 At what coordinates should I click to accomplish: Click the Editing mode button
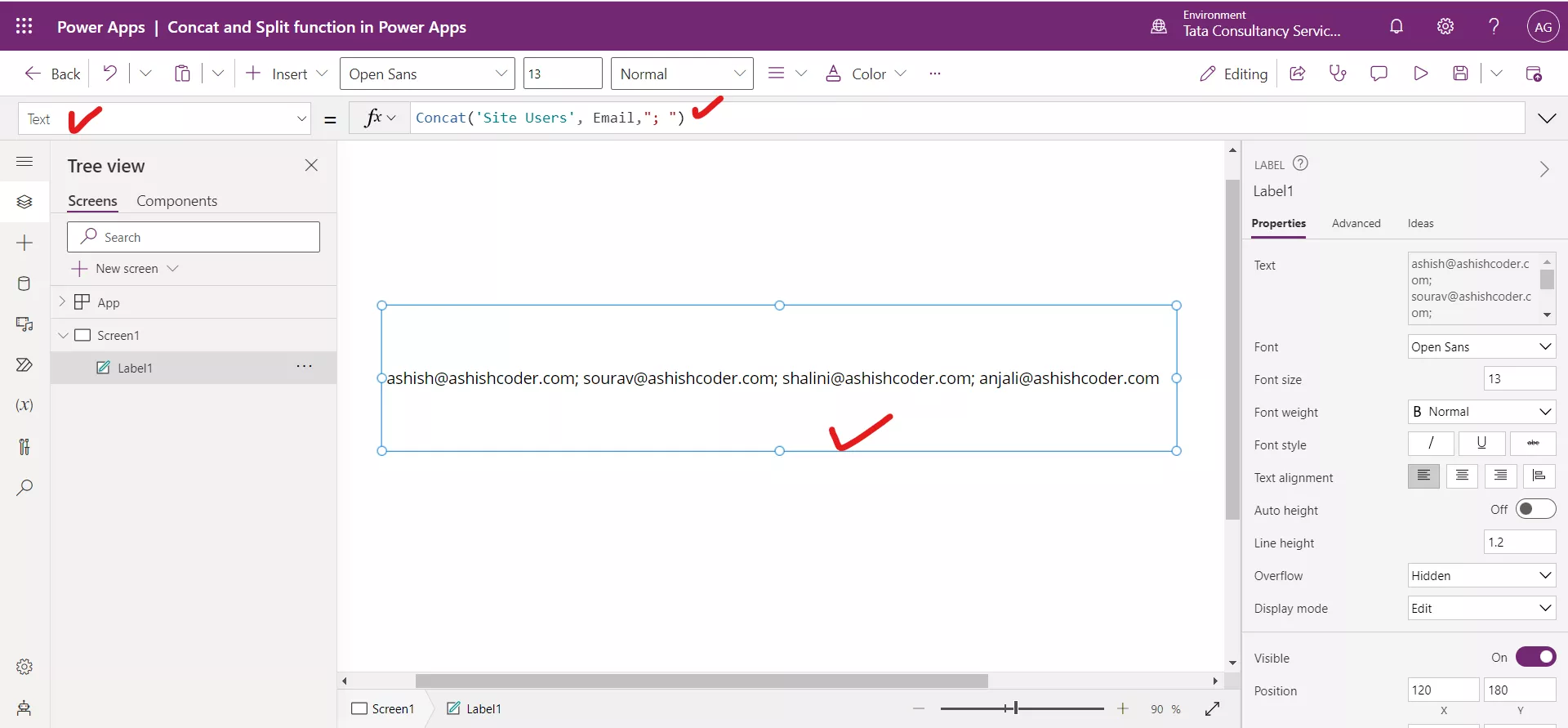pyautogui.click(x=1233, y=74)
